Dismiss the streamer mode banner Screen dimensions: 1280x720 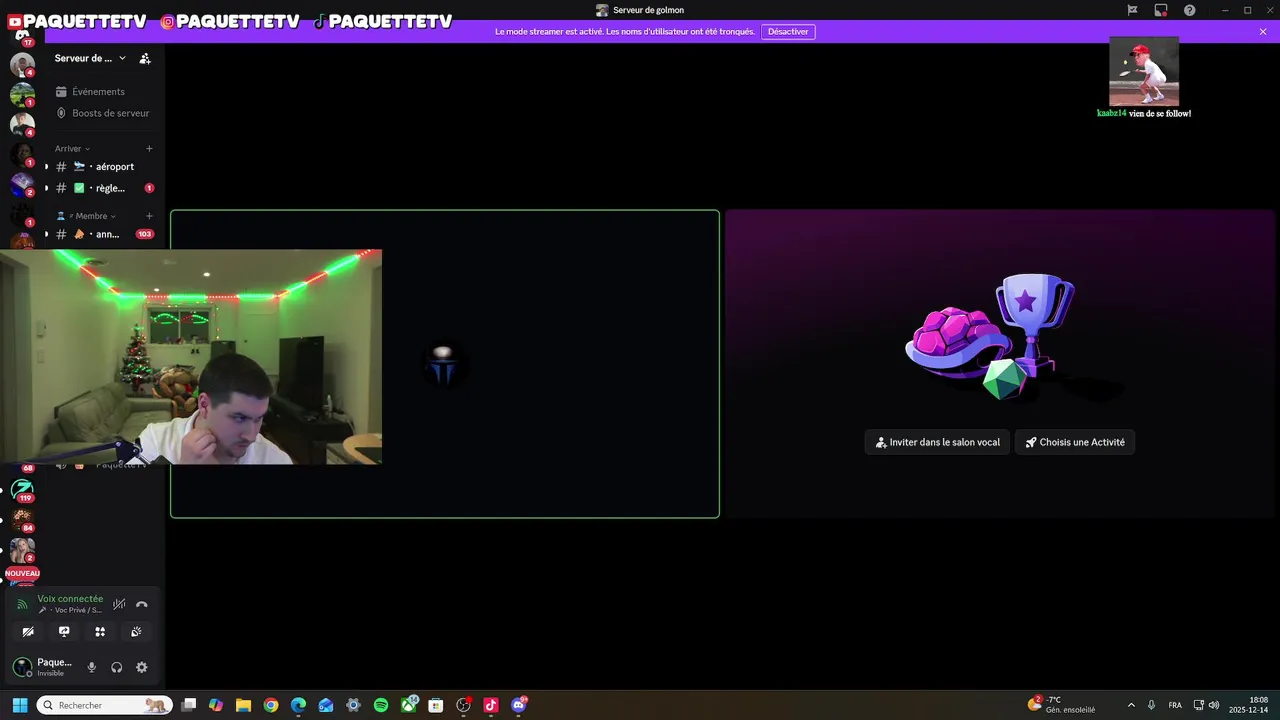[1263, 32]
